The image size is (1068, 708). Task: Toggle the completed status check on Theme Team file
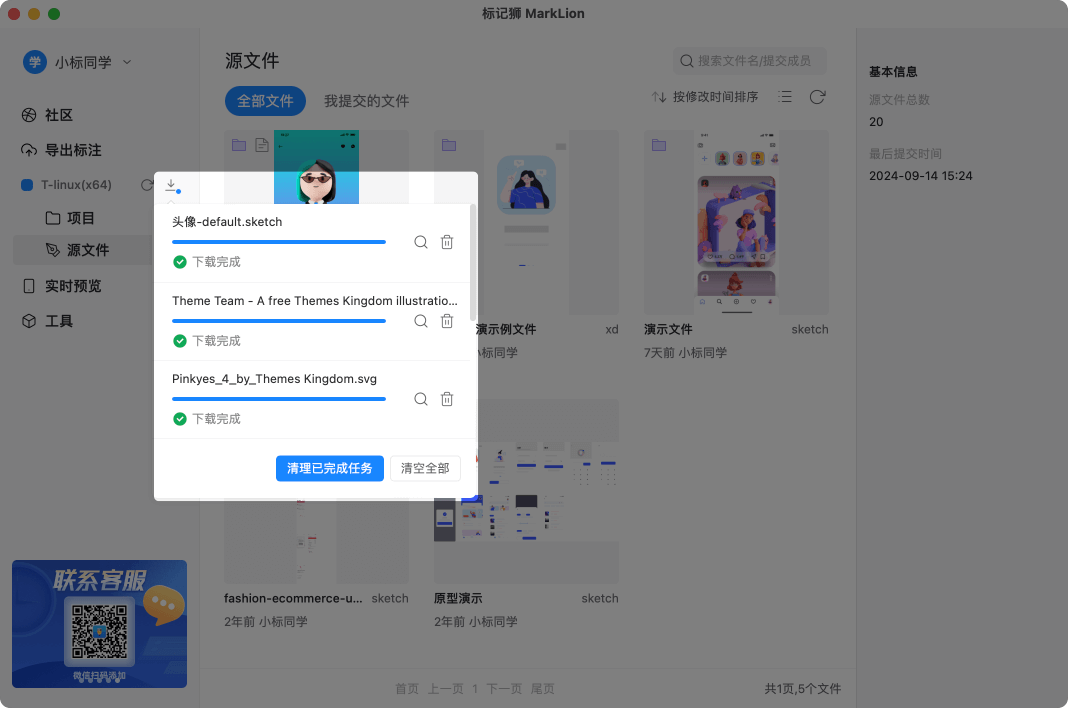click(180, 340)
